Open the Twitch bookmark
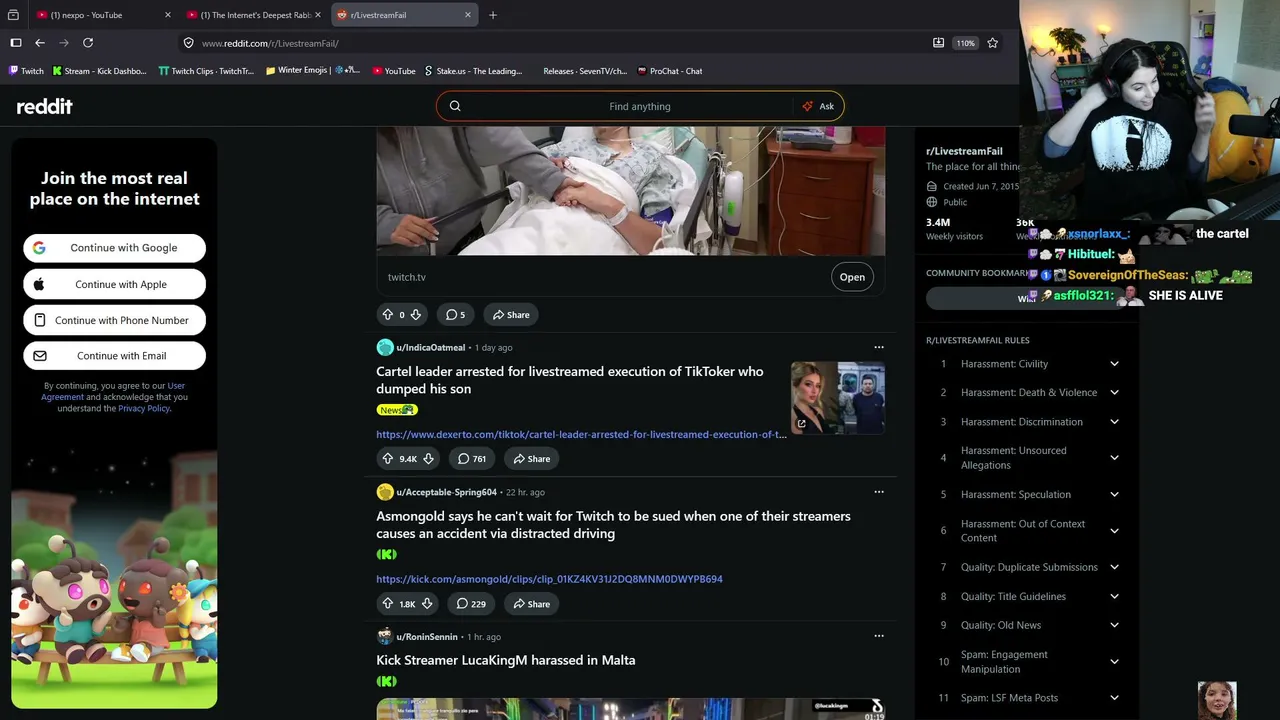This screenshot has width=1280, height=720. pos(26,71)
